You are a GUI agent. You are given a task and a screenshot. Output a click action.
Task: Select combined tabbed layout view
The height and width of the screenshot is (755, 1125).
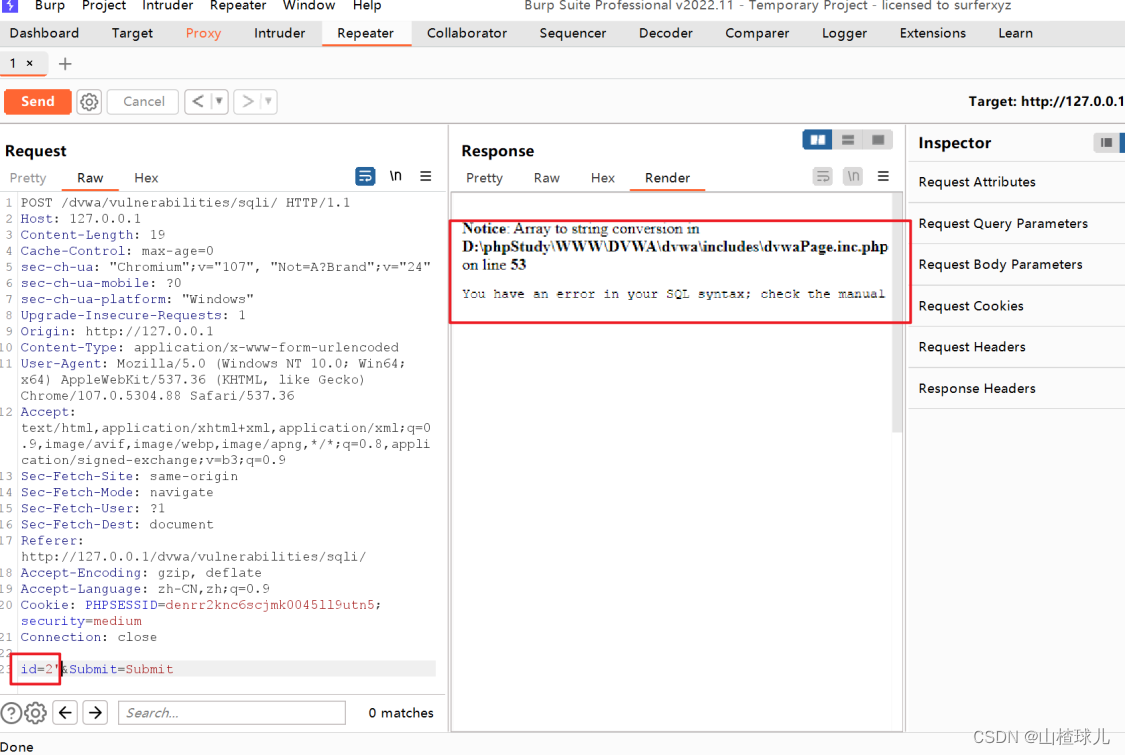[877, 140]
